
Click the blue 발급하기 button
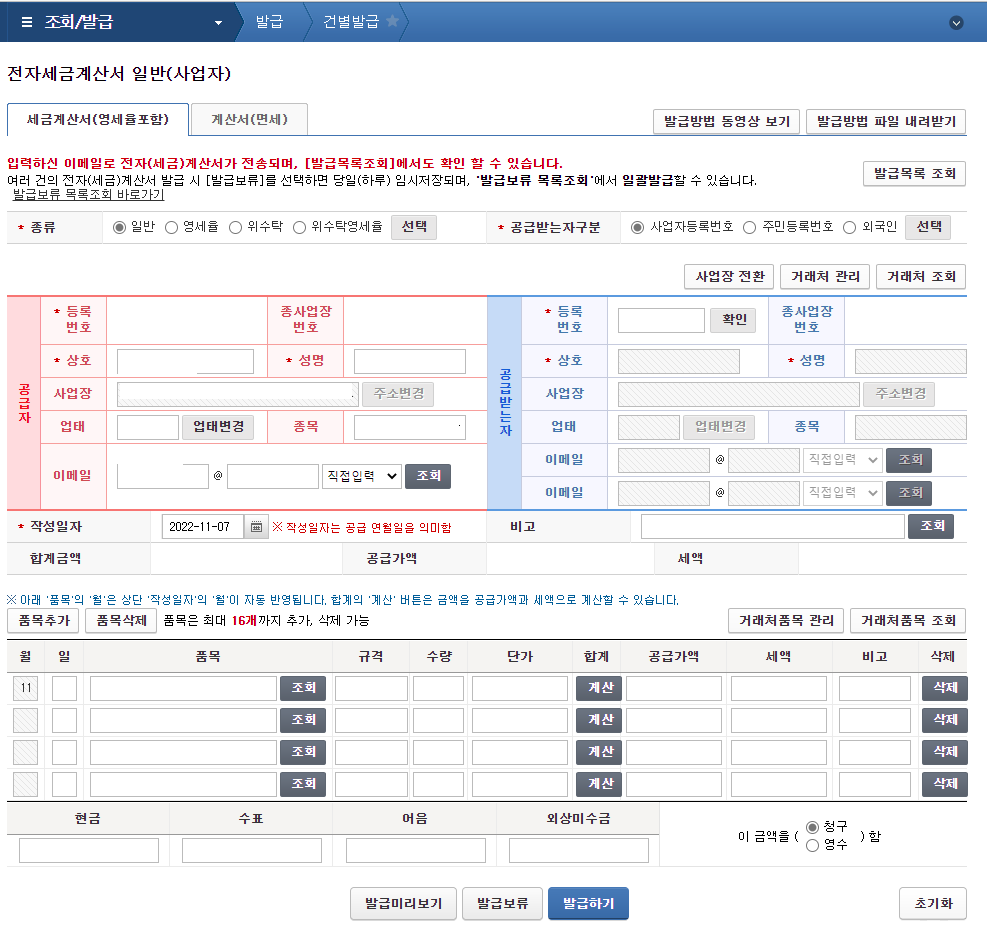click(x=588, y=903)
